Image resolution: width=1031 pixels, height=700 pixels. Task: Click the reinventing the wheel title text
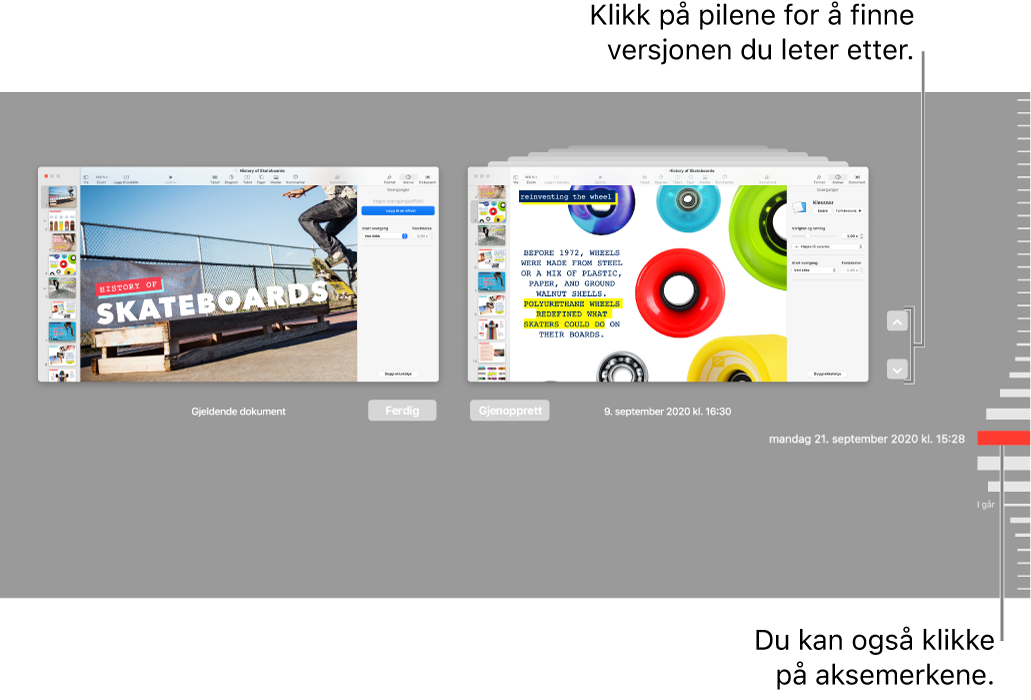click(566, 197)
